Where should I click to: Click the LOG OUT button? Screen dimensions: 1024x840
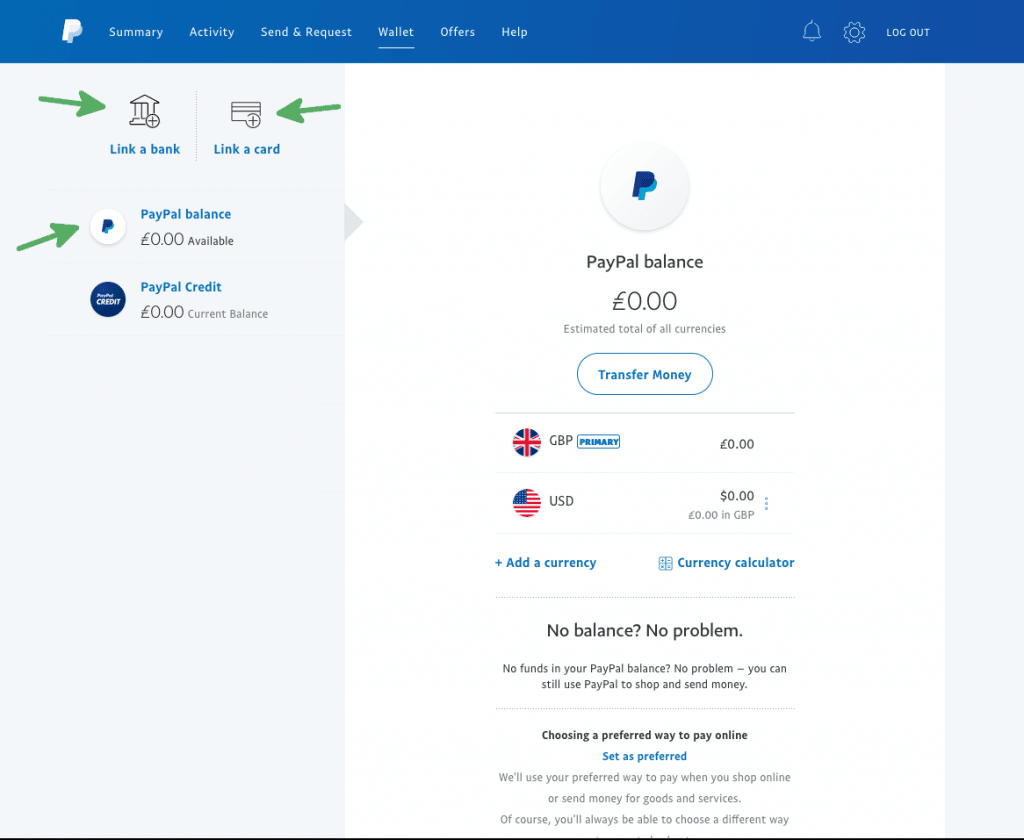click(x=907, y=33)
